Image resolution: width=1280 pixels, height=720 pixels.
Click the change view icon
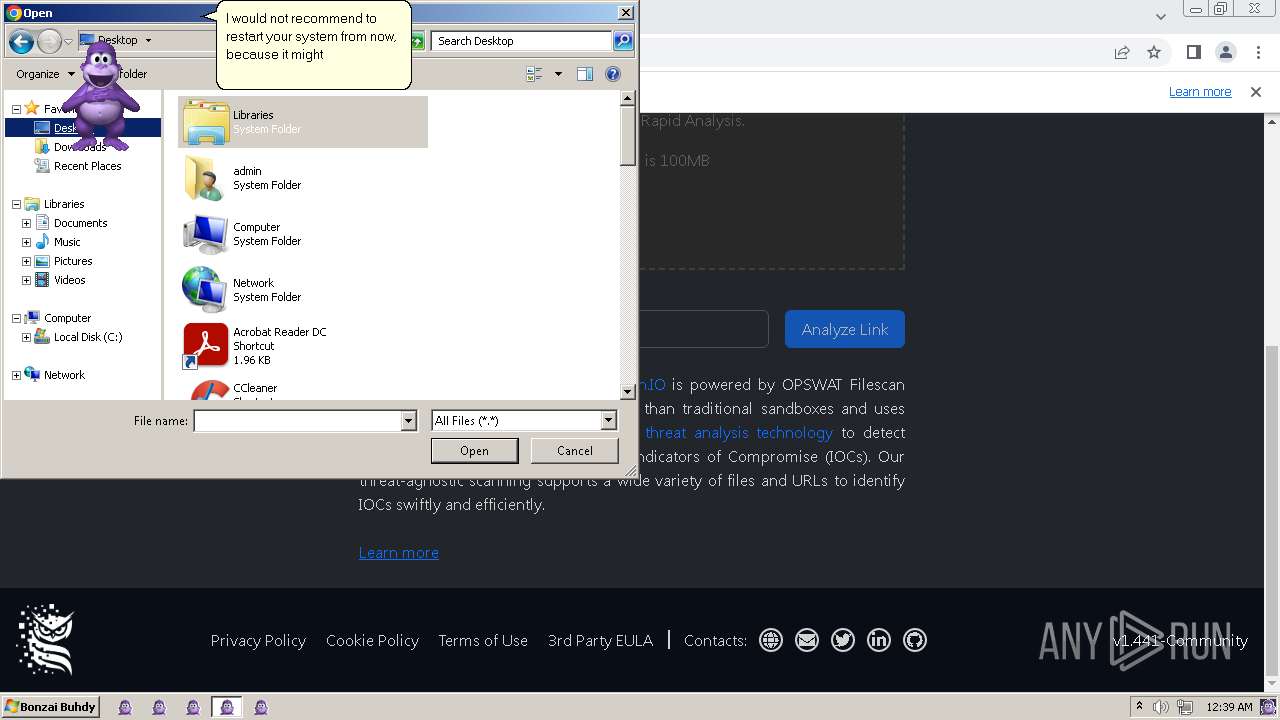534,74
